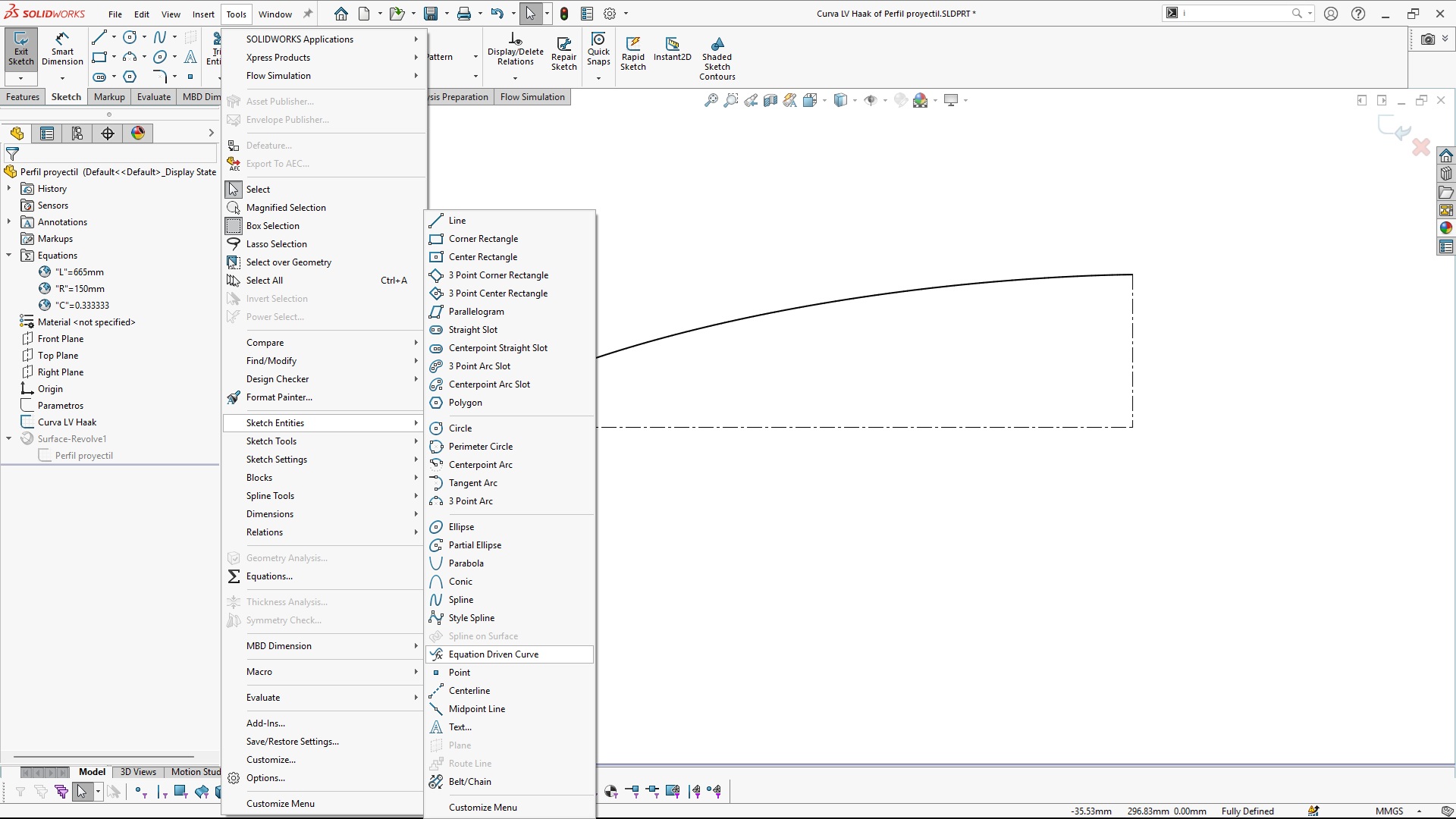Open the Quick Snaps tool
Image resolution: width=1456 pixels, height=819 pixels.
point(598,49)
